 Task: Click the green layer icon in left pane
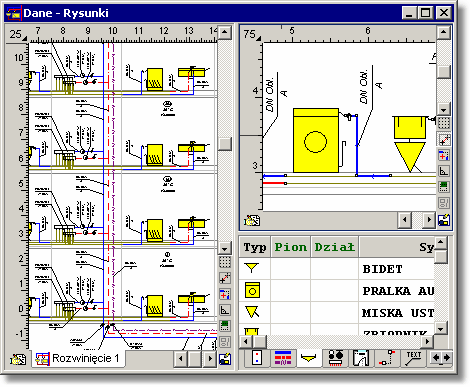click(x=225, y=326)
